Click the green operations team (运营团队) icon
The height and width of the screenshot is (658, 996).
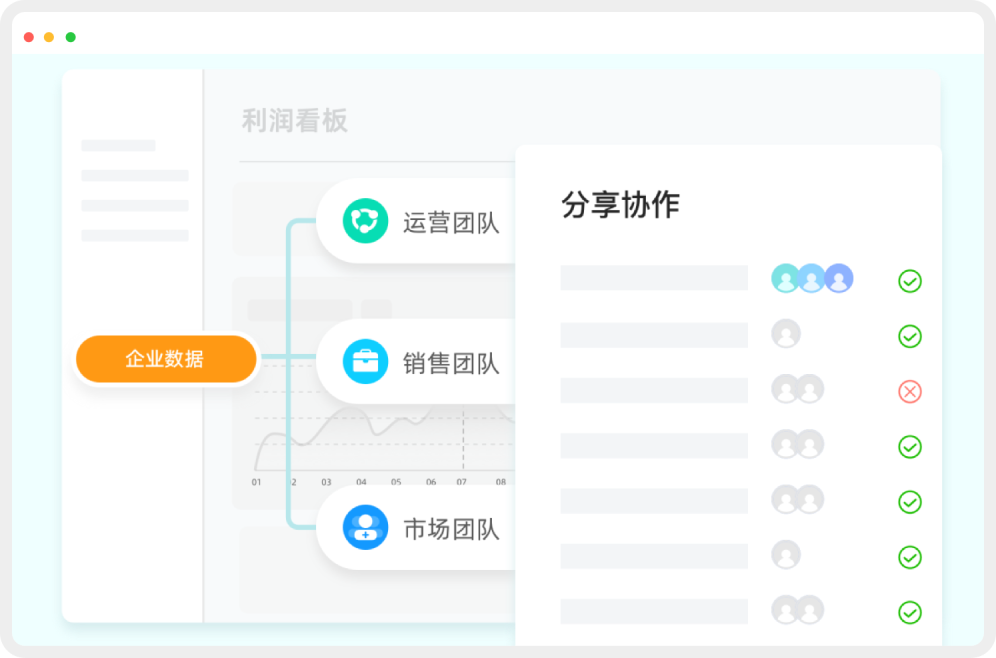pyautogui.click(x=364, y=222)
